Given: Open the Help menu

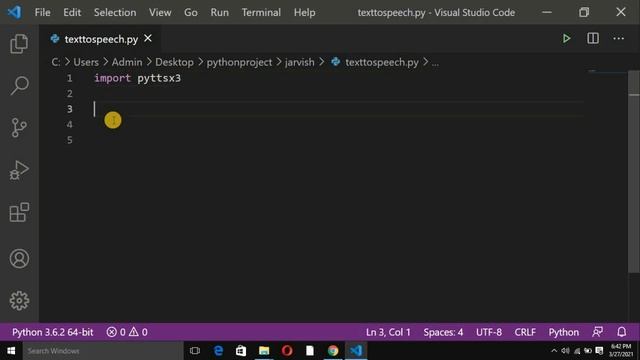Looking at the screenshot, I should pyautogui.click(x=304, y=12).
